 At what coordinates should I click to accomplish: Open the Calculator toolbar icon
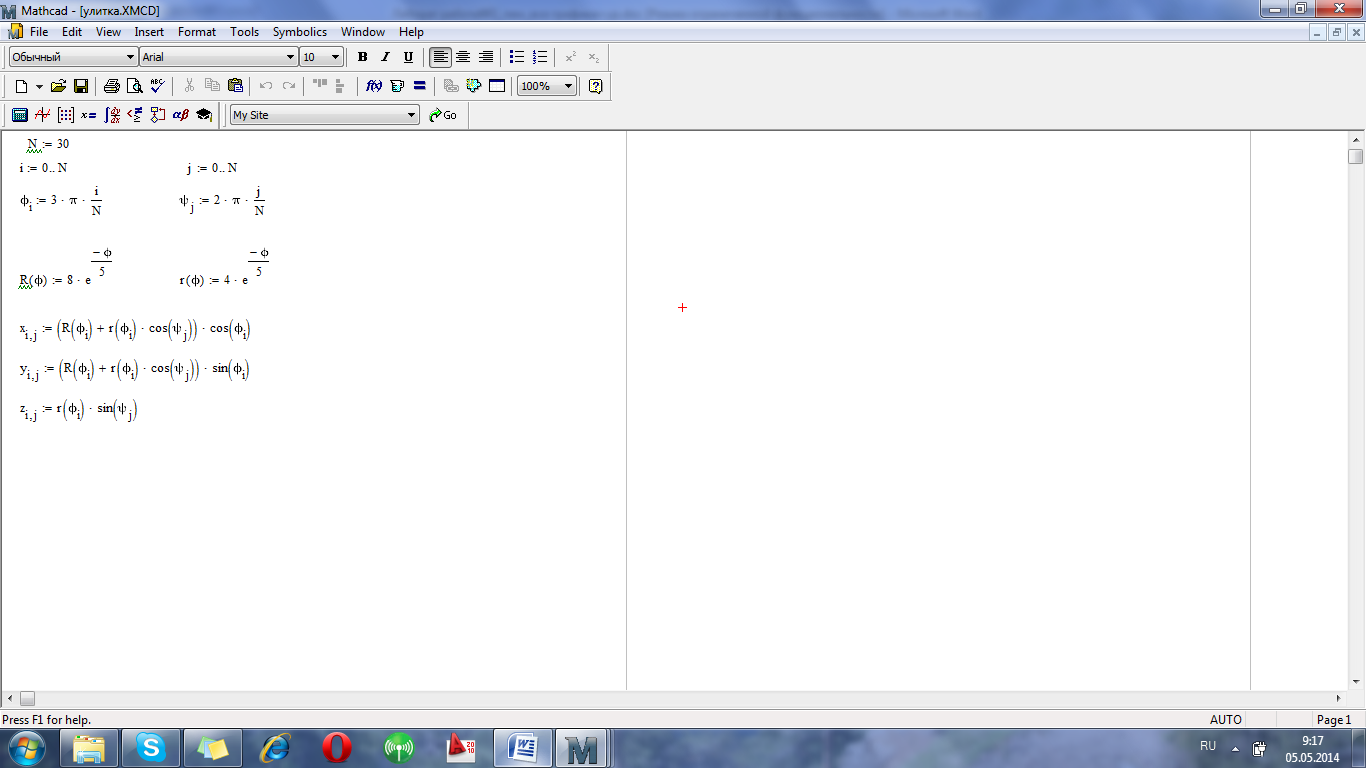(x=21, y=115)
